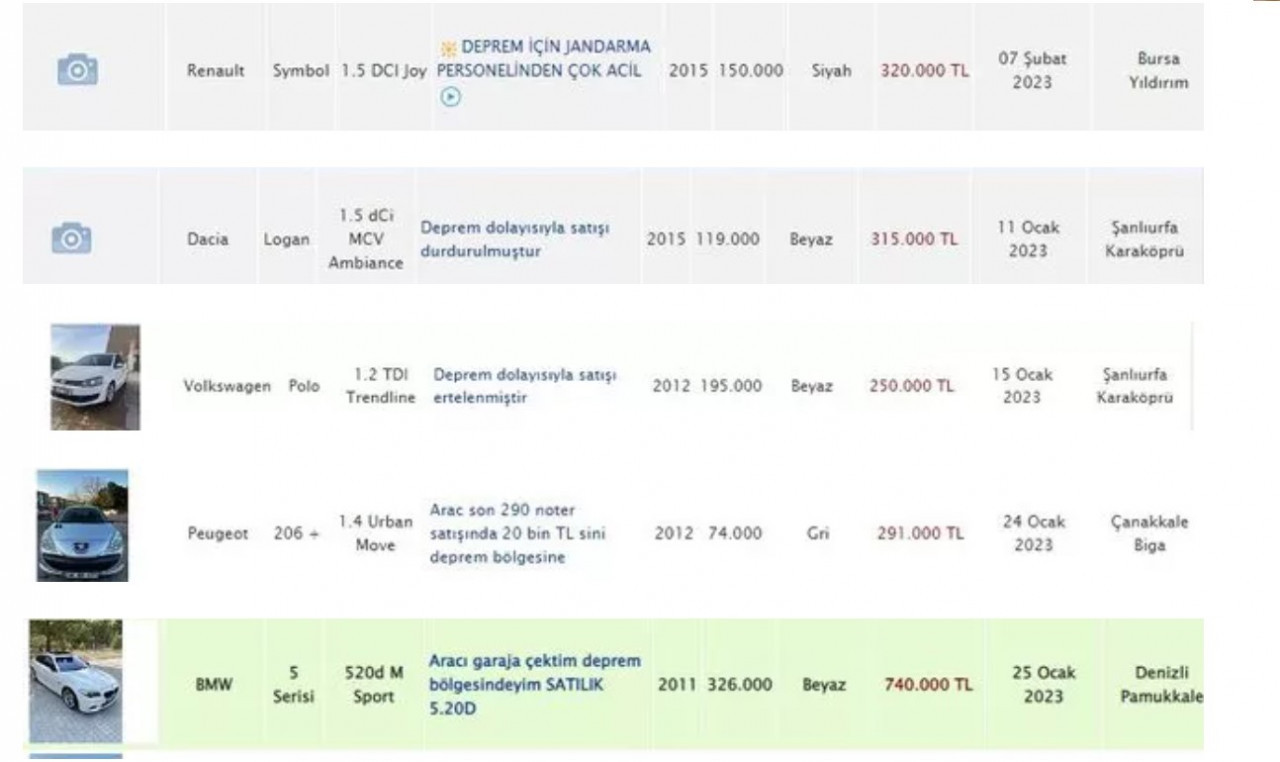1280x762 pixels.
Task: Click 'Beyaz' color in the BMW row
Action: click(x=825, y=686)
